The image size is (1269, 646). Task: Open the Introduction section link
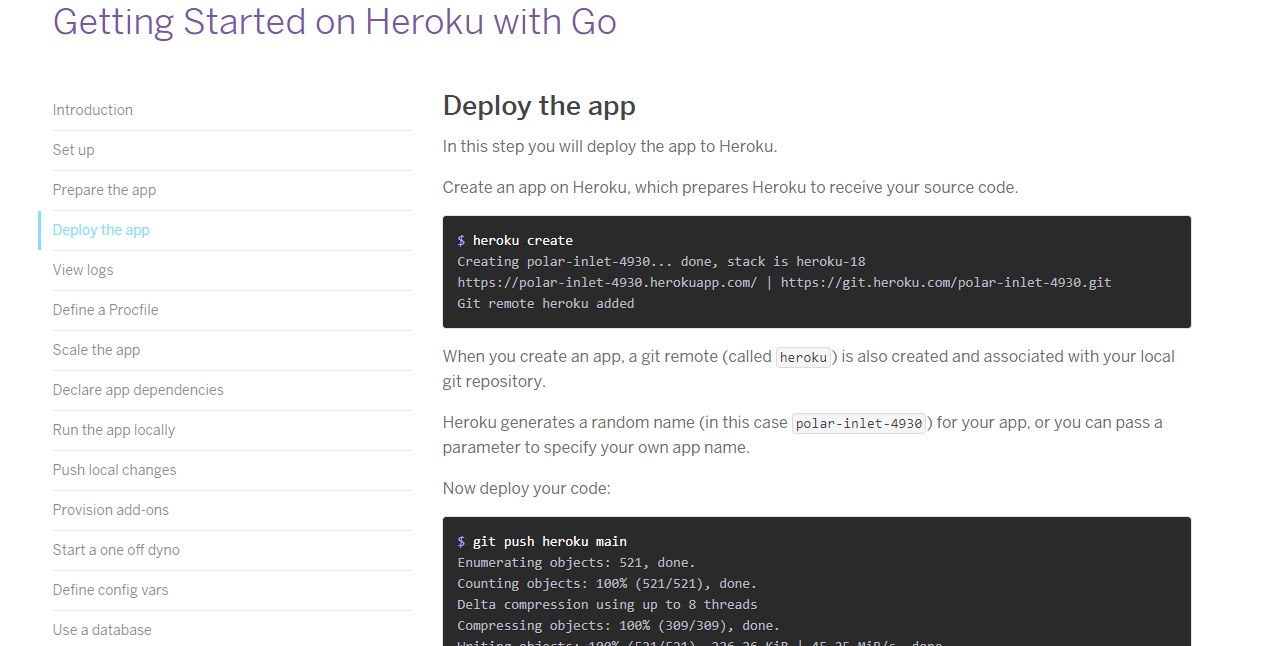pyautogui.click(x=93, y=110)
